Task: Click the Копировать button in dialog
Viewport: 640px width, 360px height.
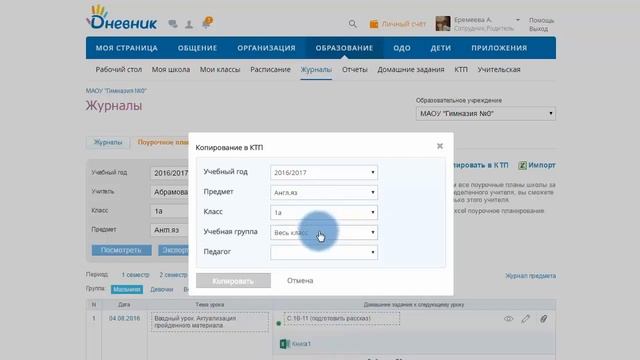Action: pos(233,281)
